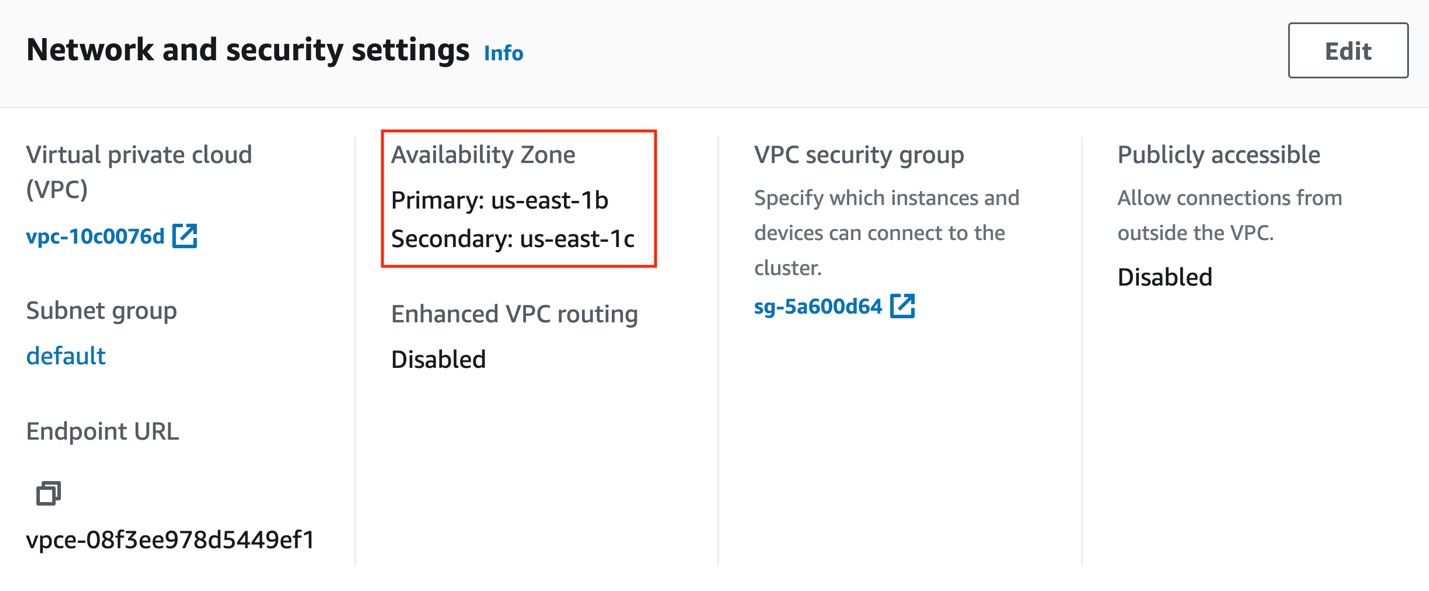Screen dimensions: 1429x591
Task: Open the default subnet group link
Action: (x=66, y=356)
